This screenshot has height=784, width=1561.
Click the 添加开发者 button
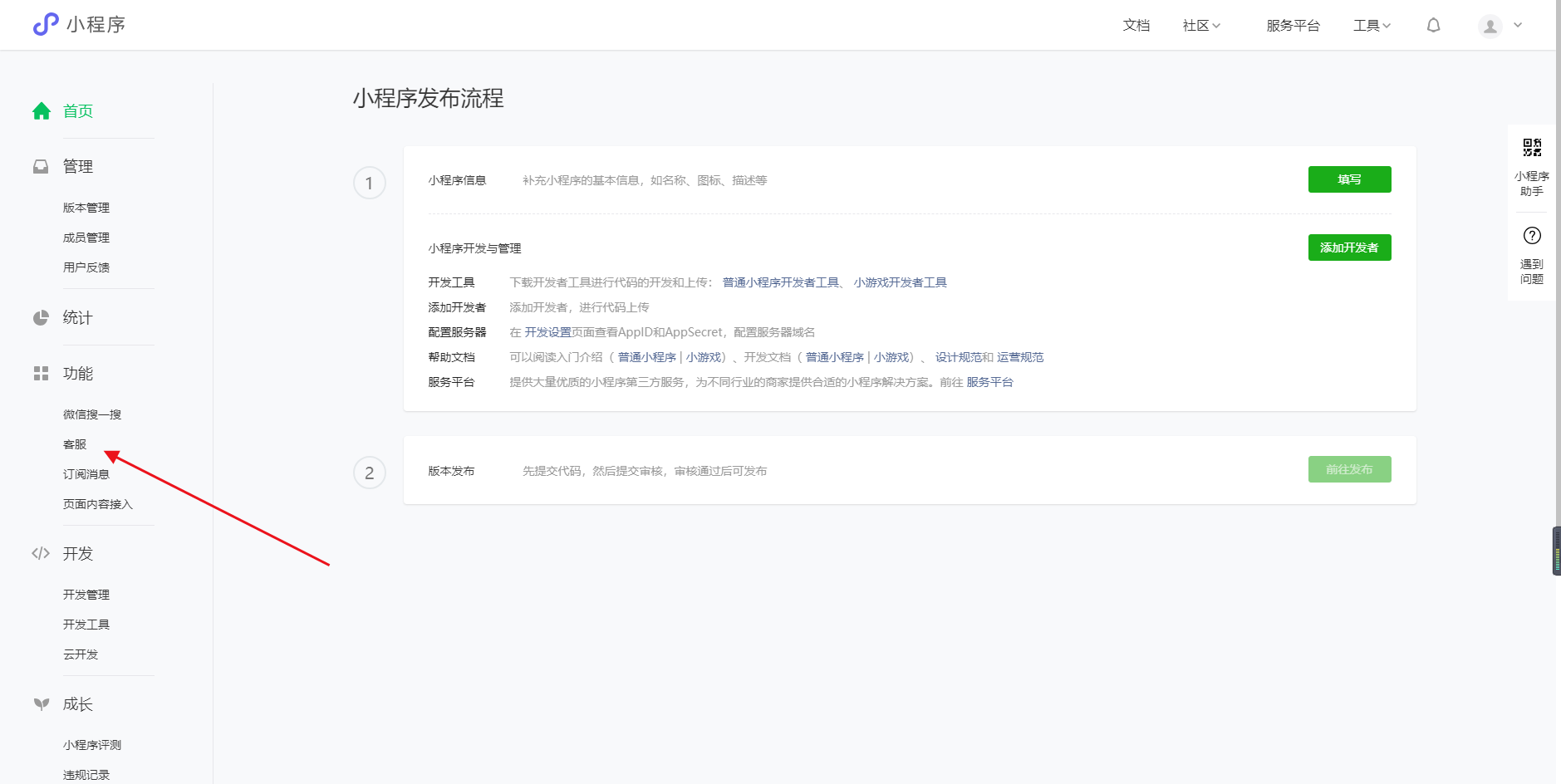(1349, 247)
